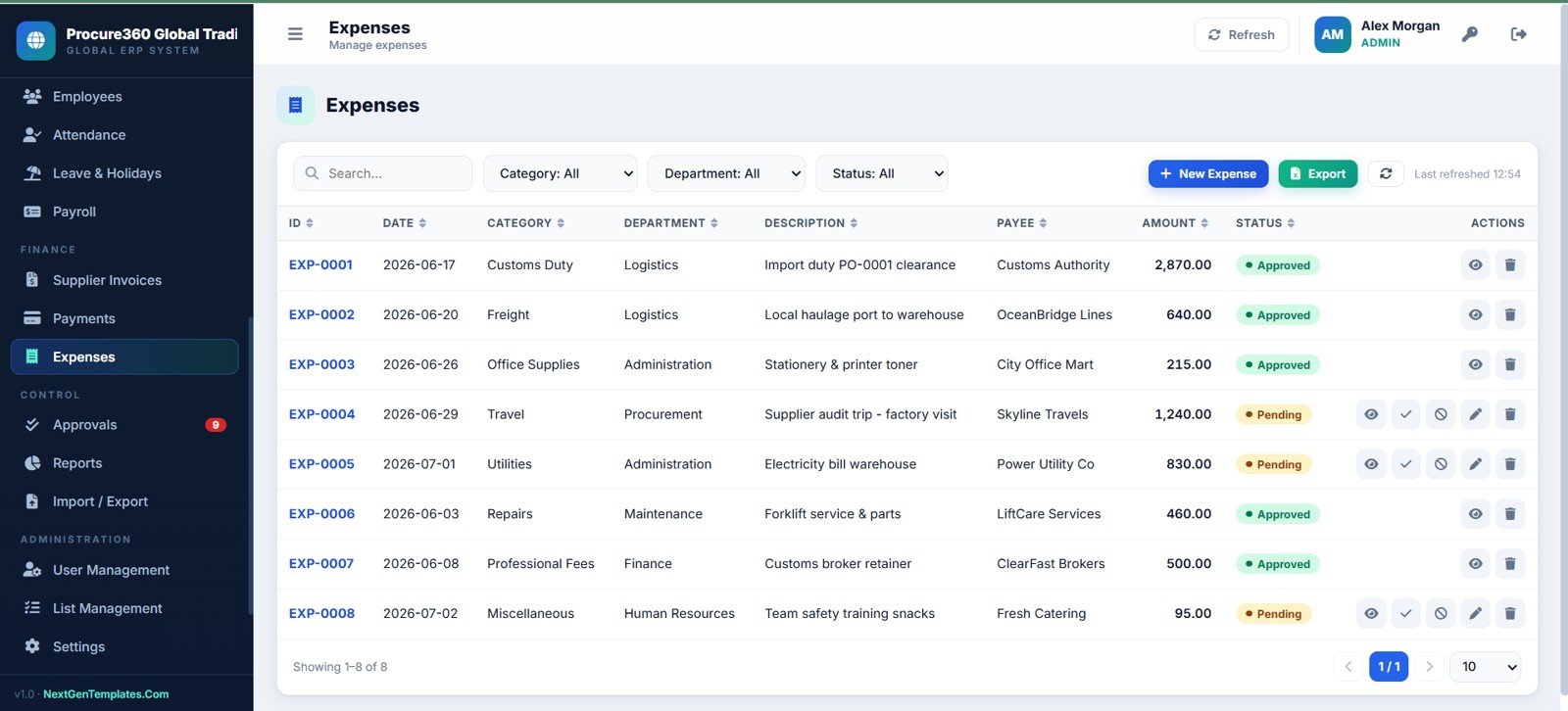Toggle the hamburger sidebar menu

point(295,34)
